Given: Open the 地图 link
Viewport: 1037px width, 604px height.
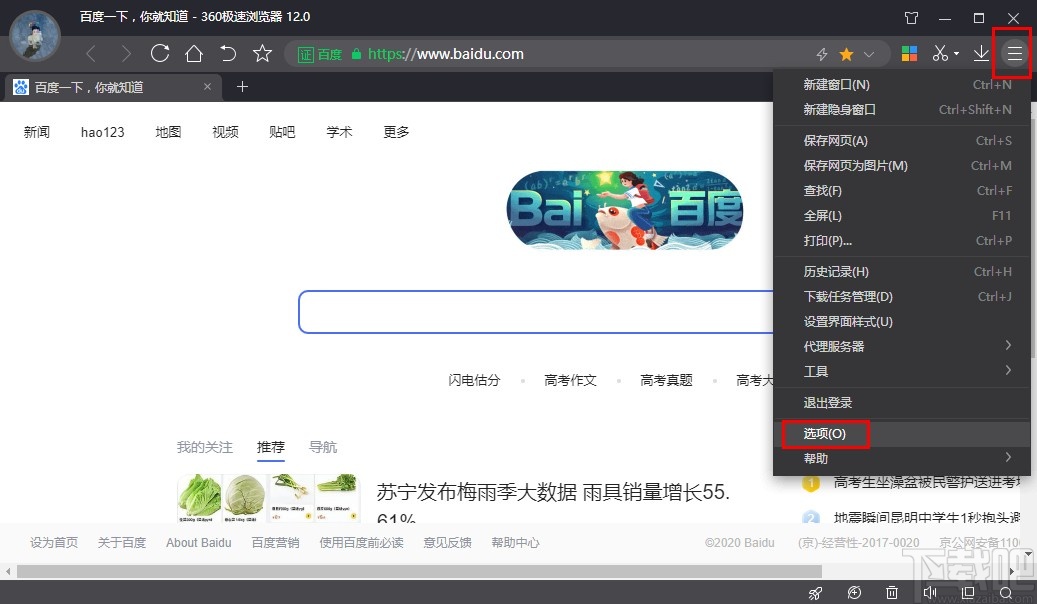Looking at the screenshot, I should (168, 132).
